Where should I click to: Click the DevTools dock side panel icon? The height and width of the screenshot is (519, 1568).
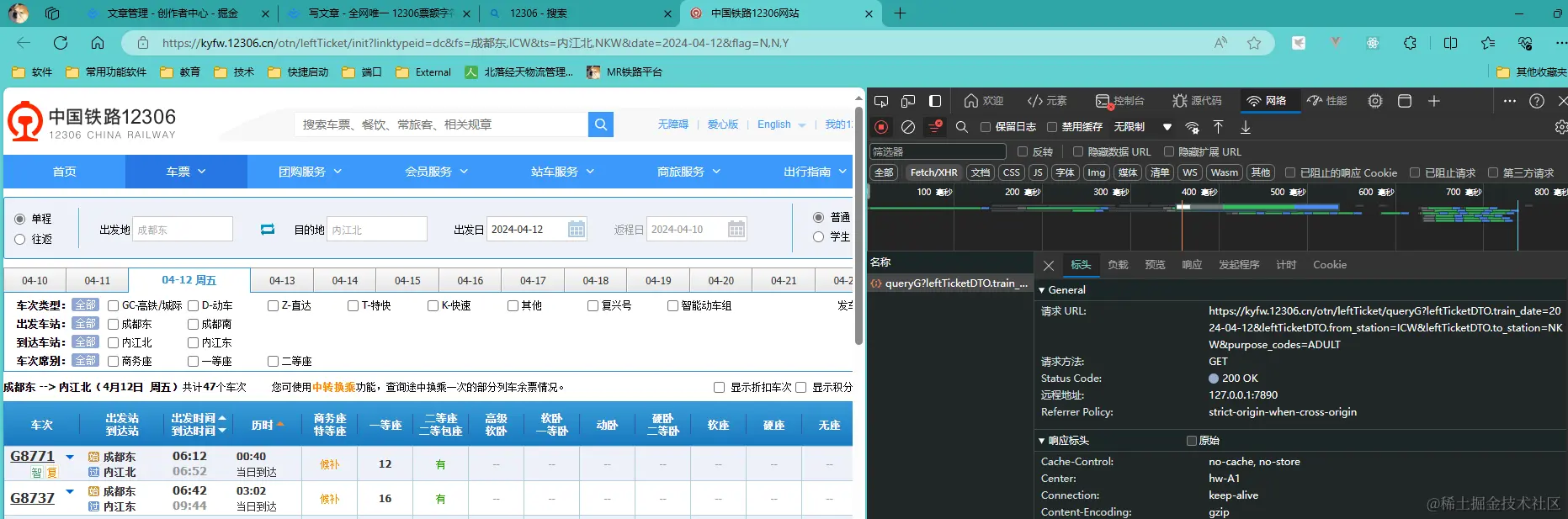(x=935, y=101)
